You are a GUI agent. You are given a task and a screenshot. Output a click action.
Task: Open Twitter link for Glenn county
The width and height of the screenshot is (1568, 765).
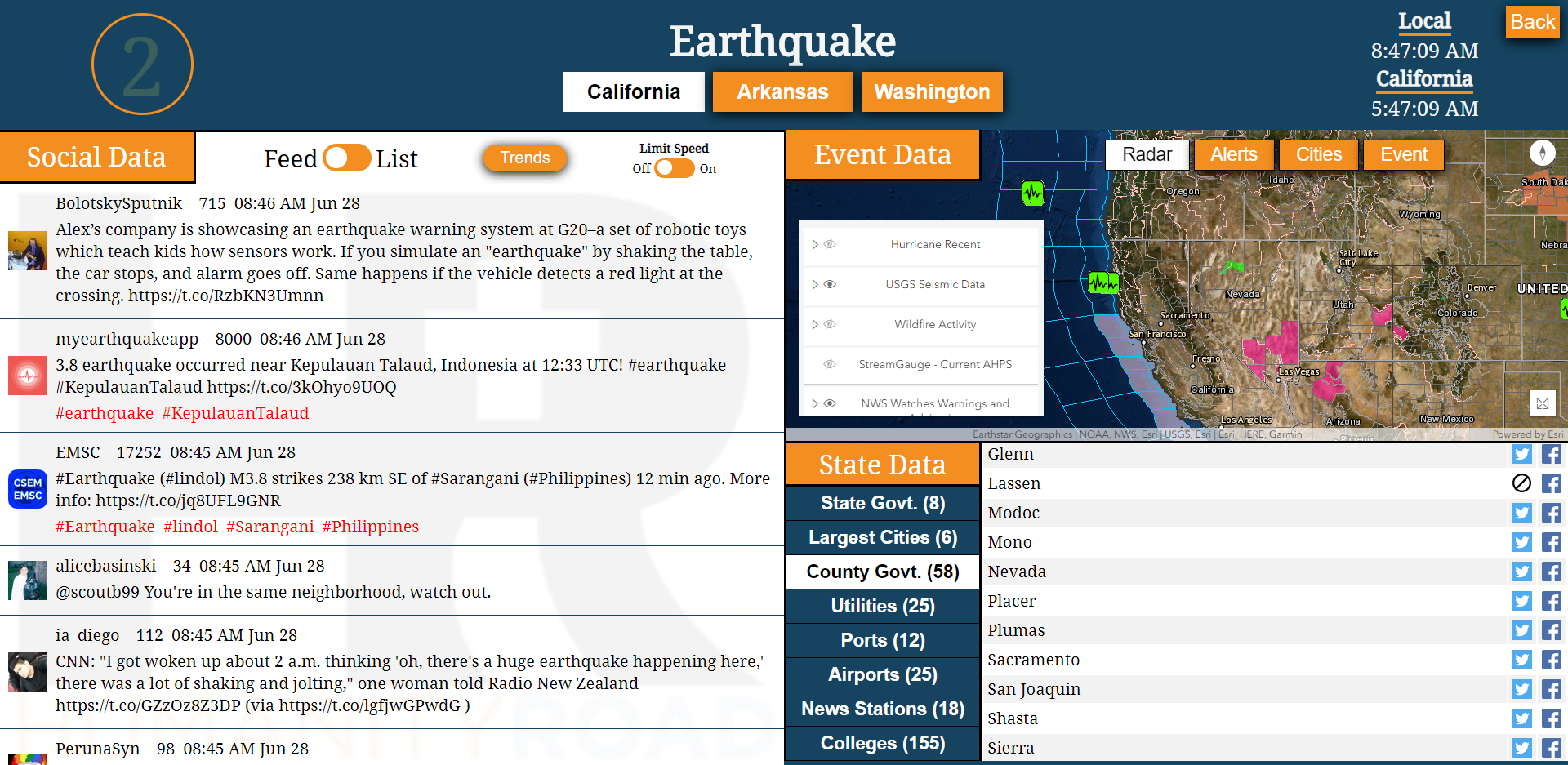coord(1521,454)
